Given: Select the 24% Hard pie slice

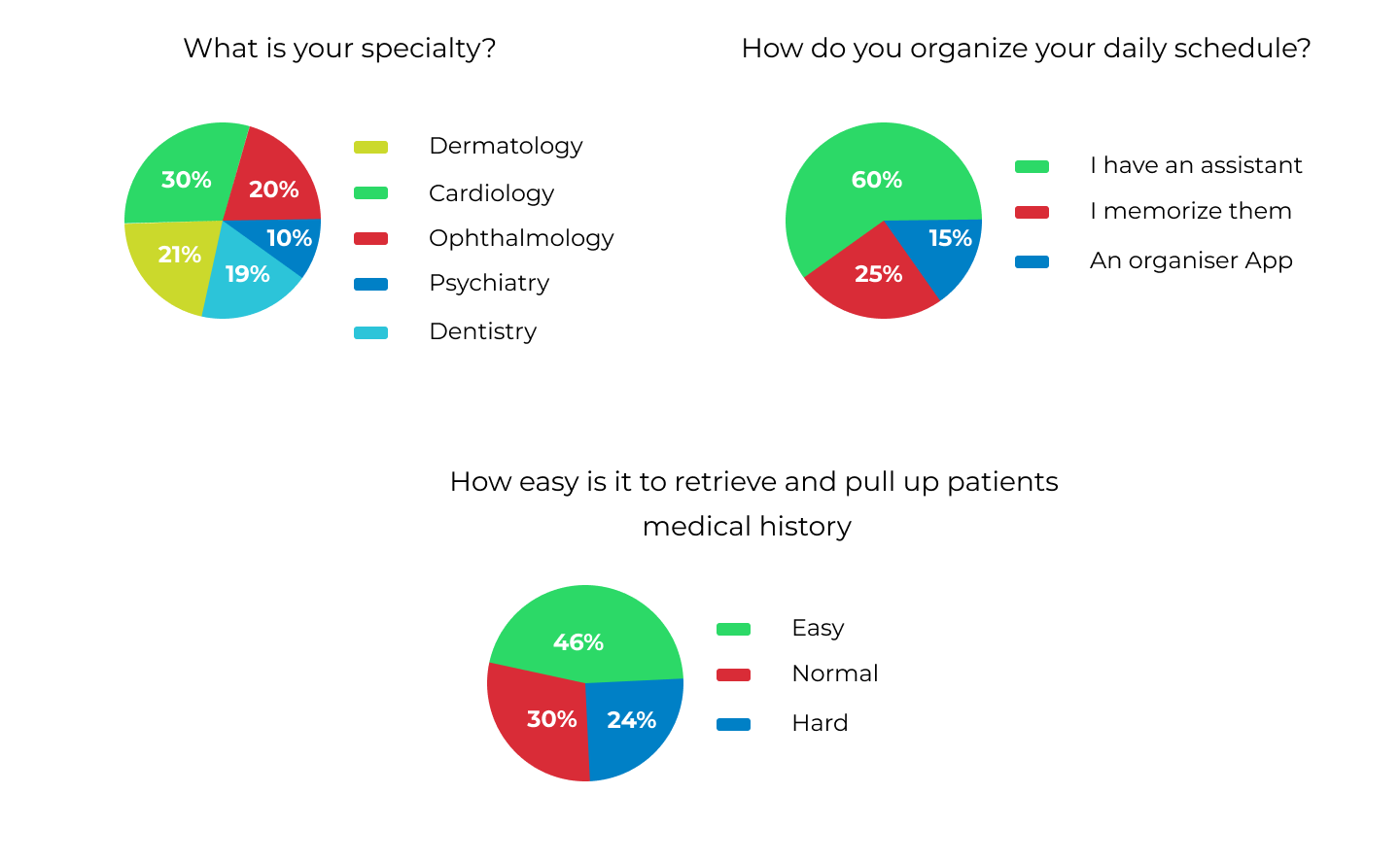Looking at the screenshot, I should [x=632, y=724].
